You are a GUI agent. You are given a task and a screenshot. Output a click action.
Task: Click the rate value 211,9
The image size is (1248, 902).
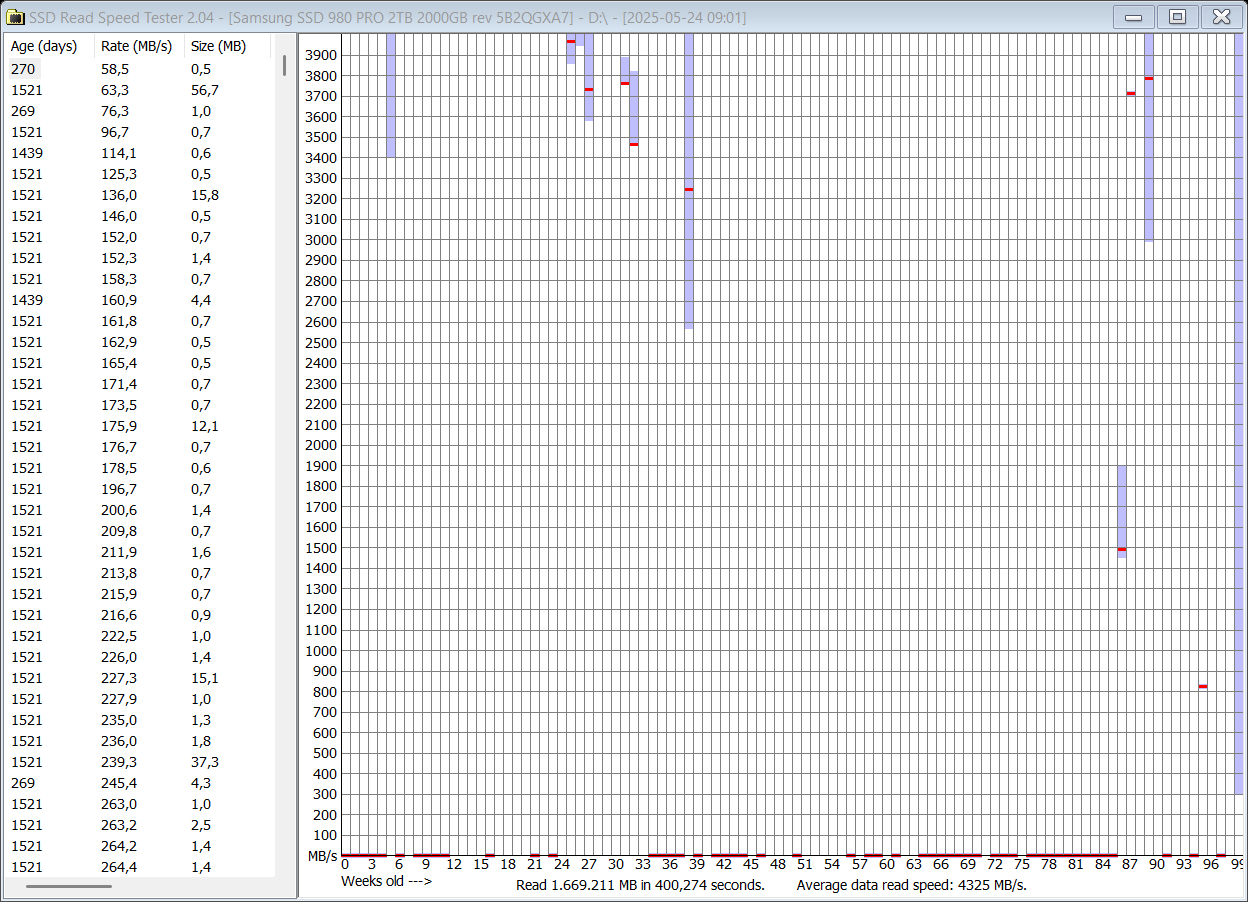(119, 552)
